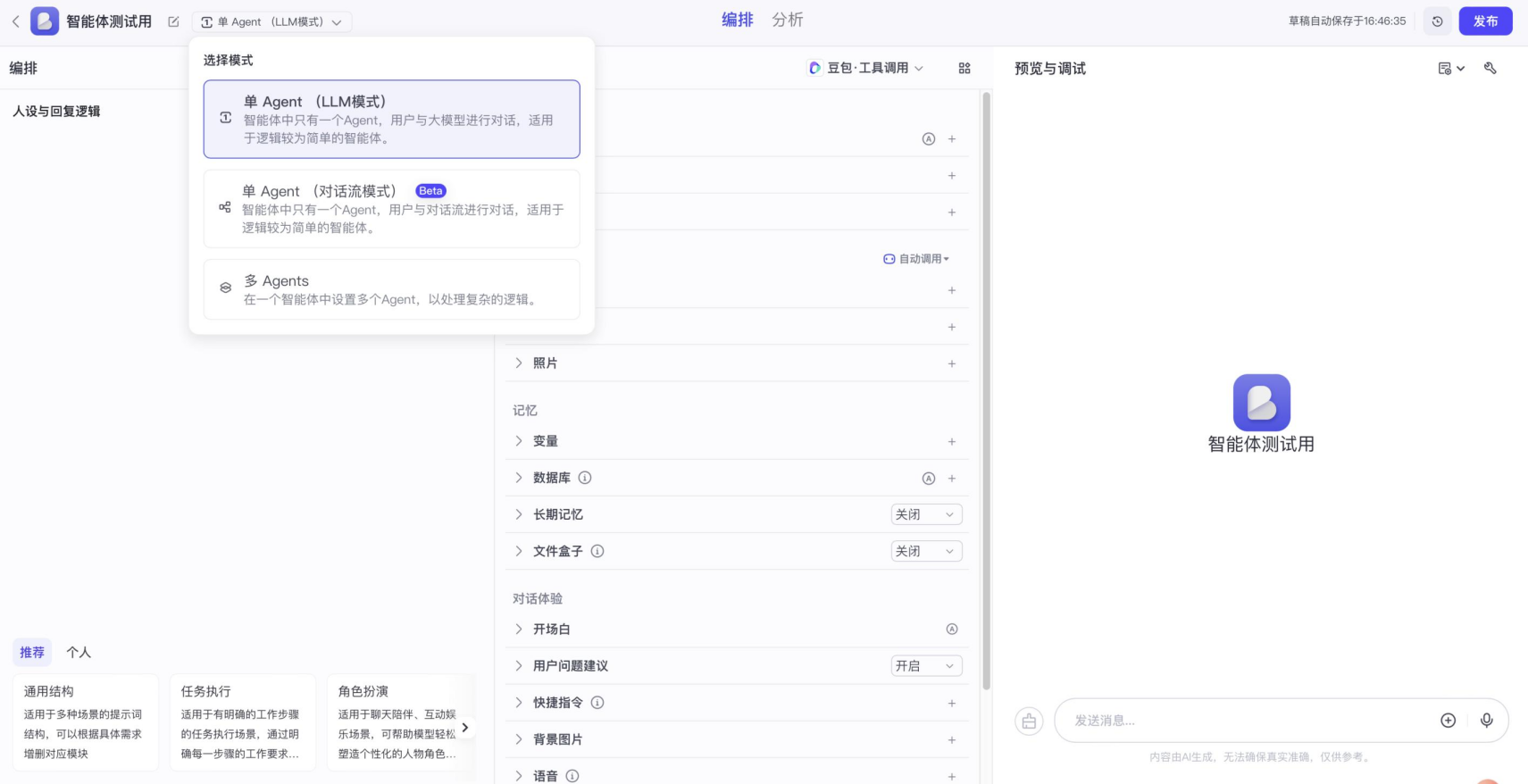The width and height of the screenshot is (1528, 784).
Task: Click the microphone icon in chat input
Action: pyautogui.click(x=1486, y=721)
